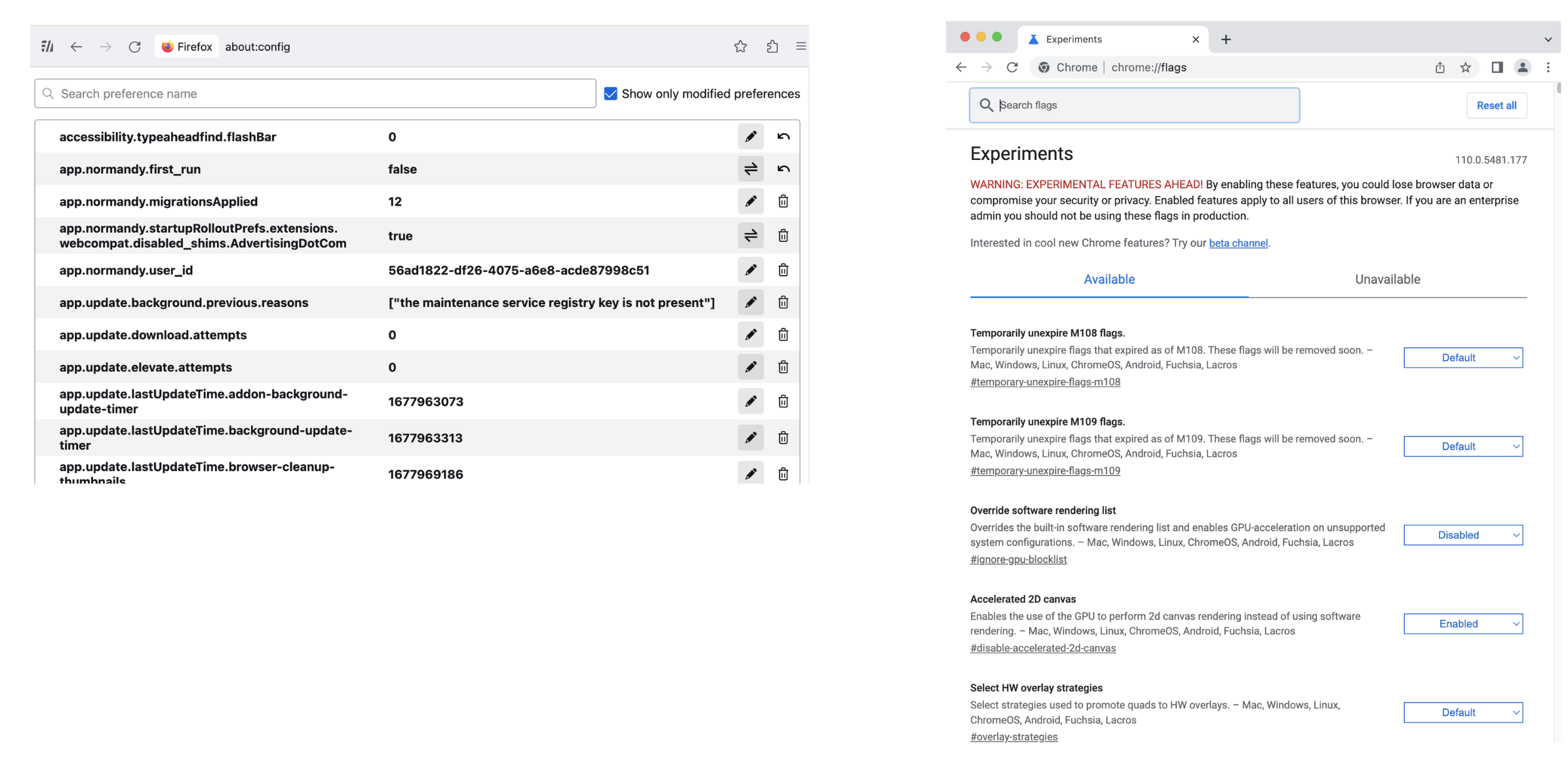Bookmark chrome://flags with star icon
Image resolution: width=1568 pixels, height=776 pixels.
(1466, 68)
